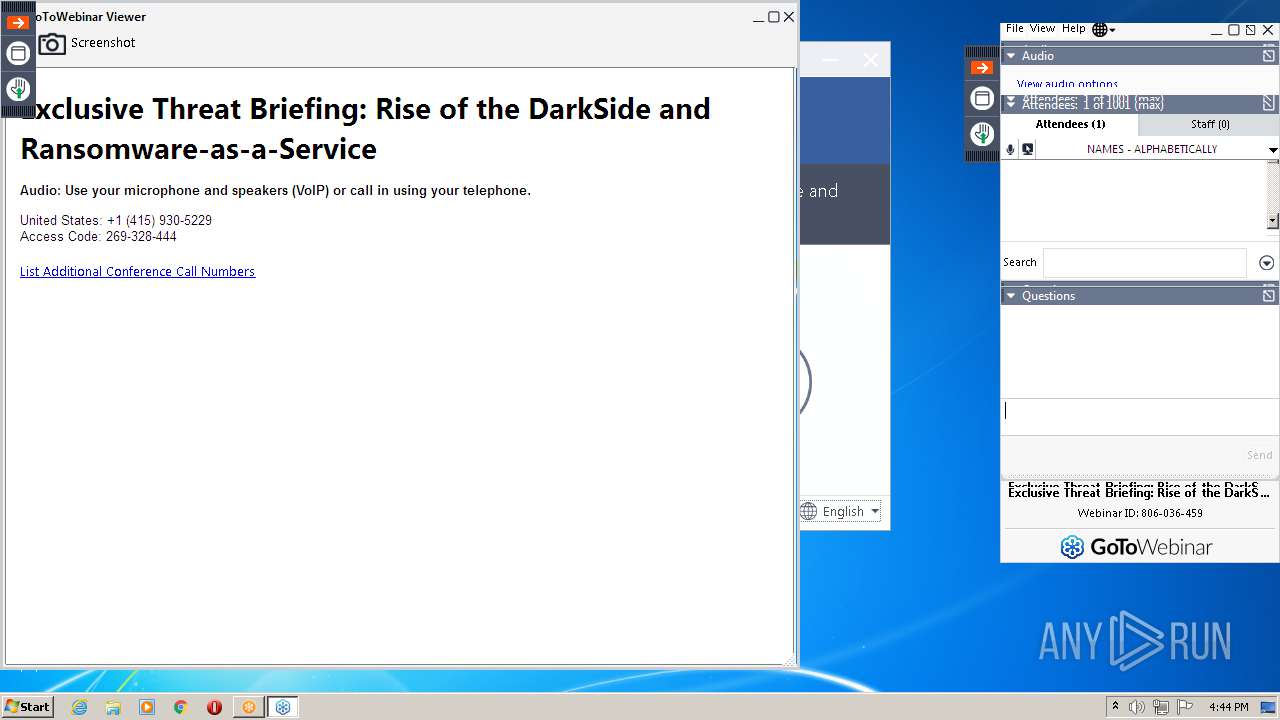Click the 4:44 PM system clock
1280x720 pixels.
[1228, 707]
